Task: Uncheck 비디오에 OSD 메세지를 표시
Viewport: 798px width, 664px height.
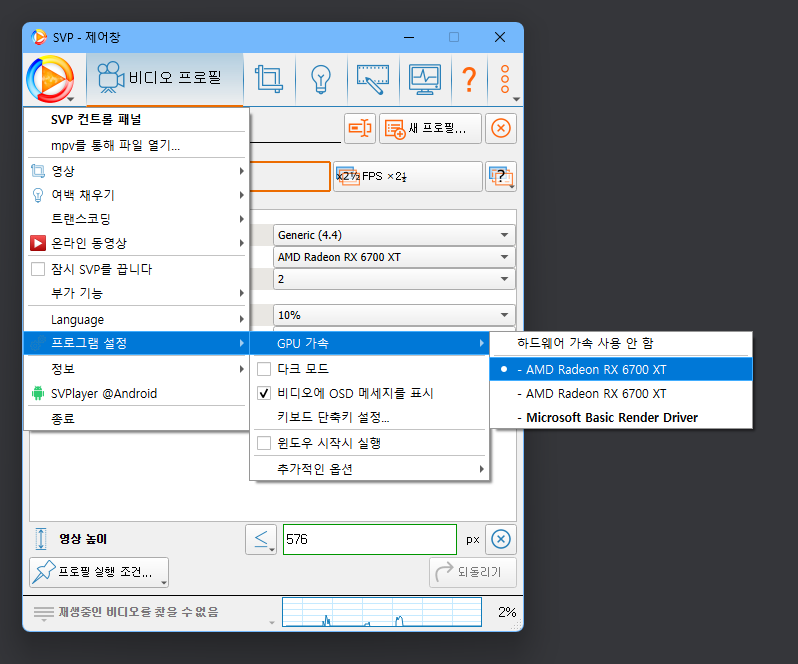Action: 264,393
